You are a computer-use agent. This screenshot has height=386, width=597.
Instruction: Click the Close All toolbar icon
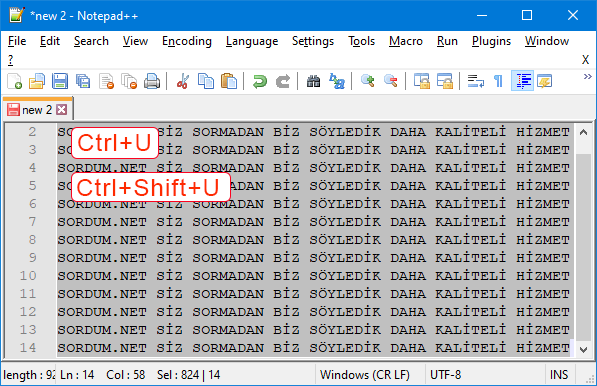point(129,81)
